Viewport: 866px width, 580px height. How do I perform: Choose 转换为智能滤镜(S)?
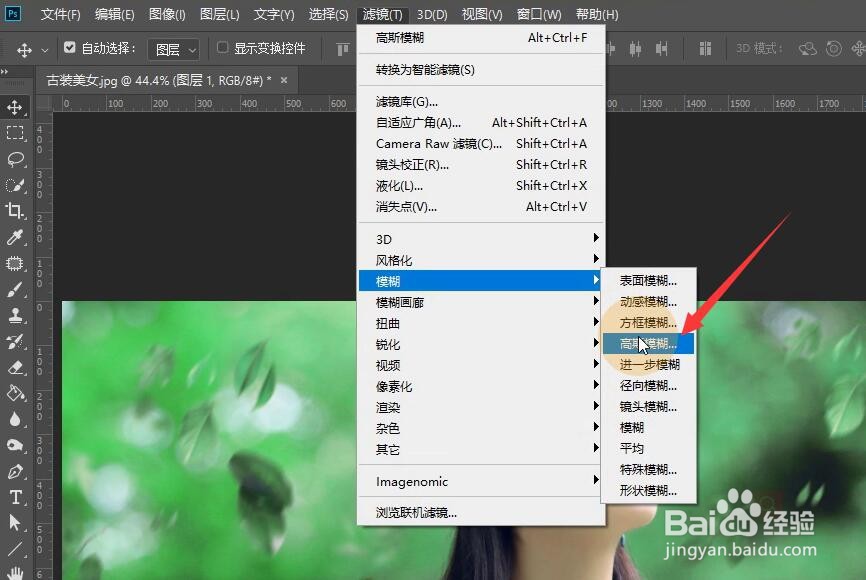[x=481, y=70]
